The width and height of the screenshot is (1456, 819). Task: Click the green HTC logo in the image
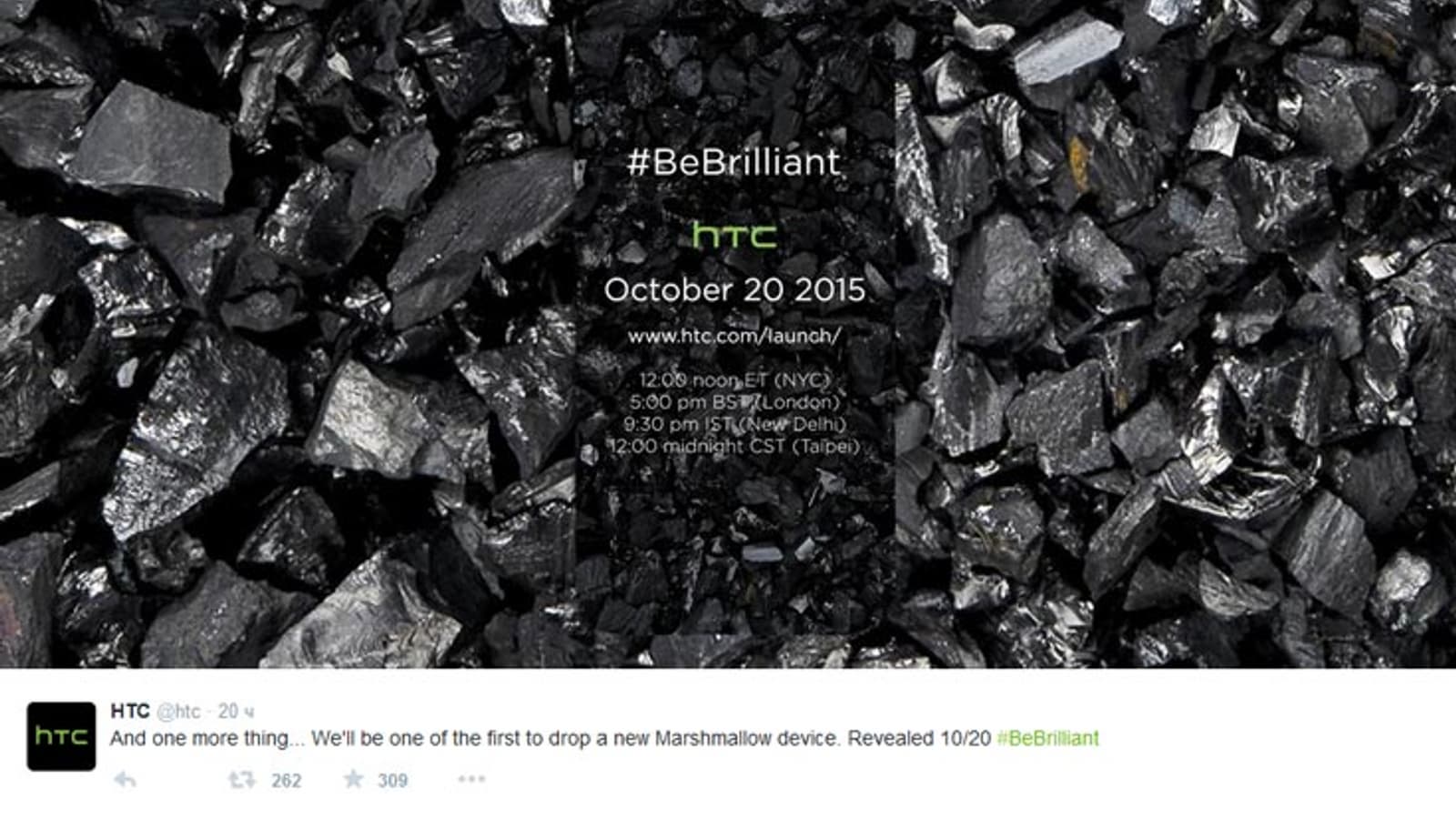734,236
